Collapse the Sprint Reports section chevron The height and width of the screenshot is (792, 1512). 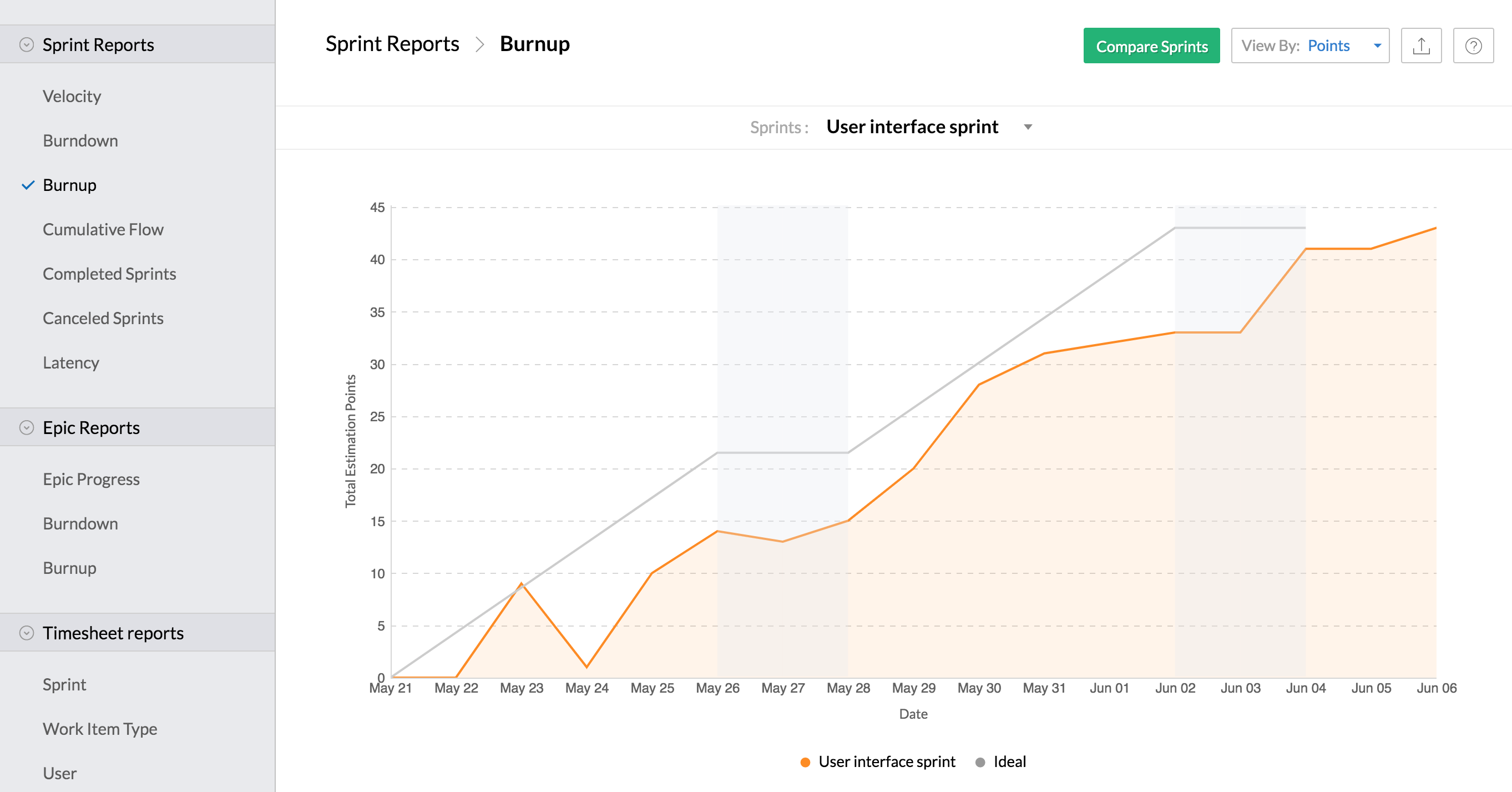point(27,44)
